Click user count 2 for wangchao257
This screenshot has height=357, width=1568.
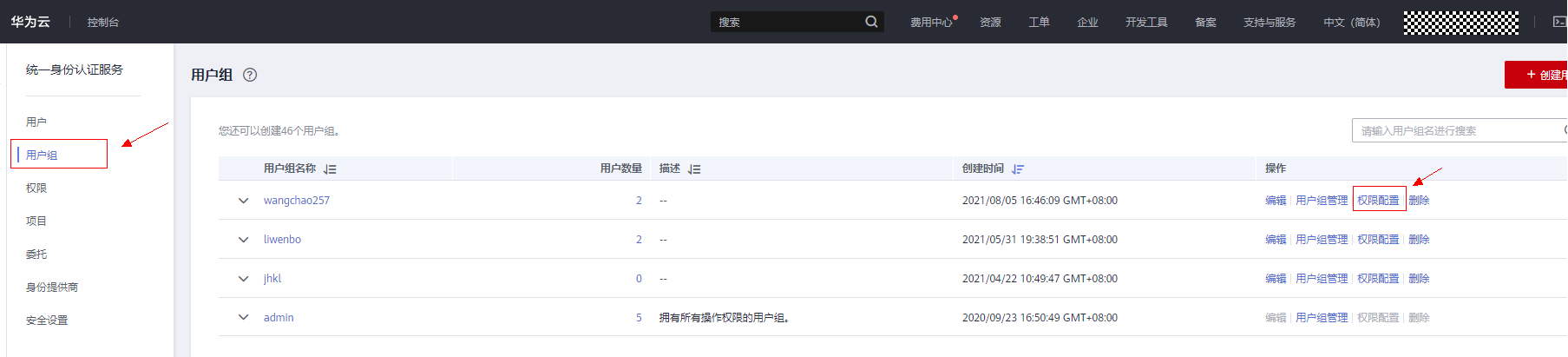639,201
